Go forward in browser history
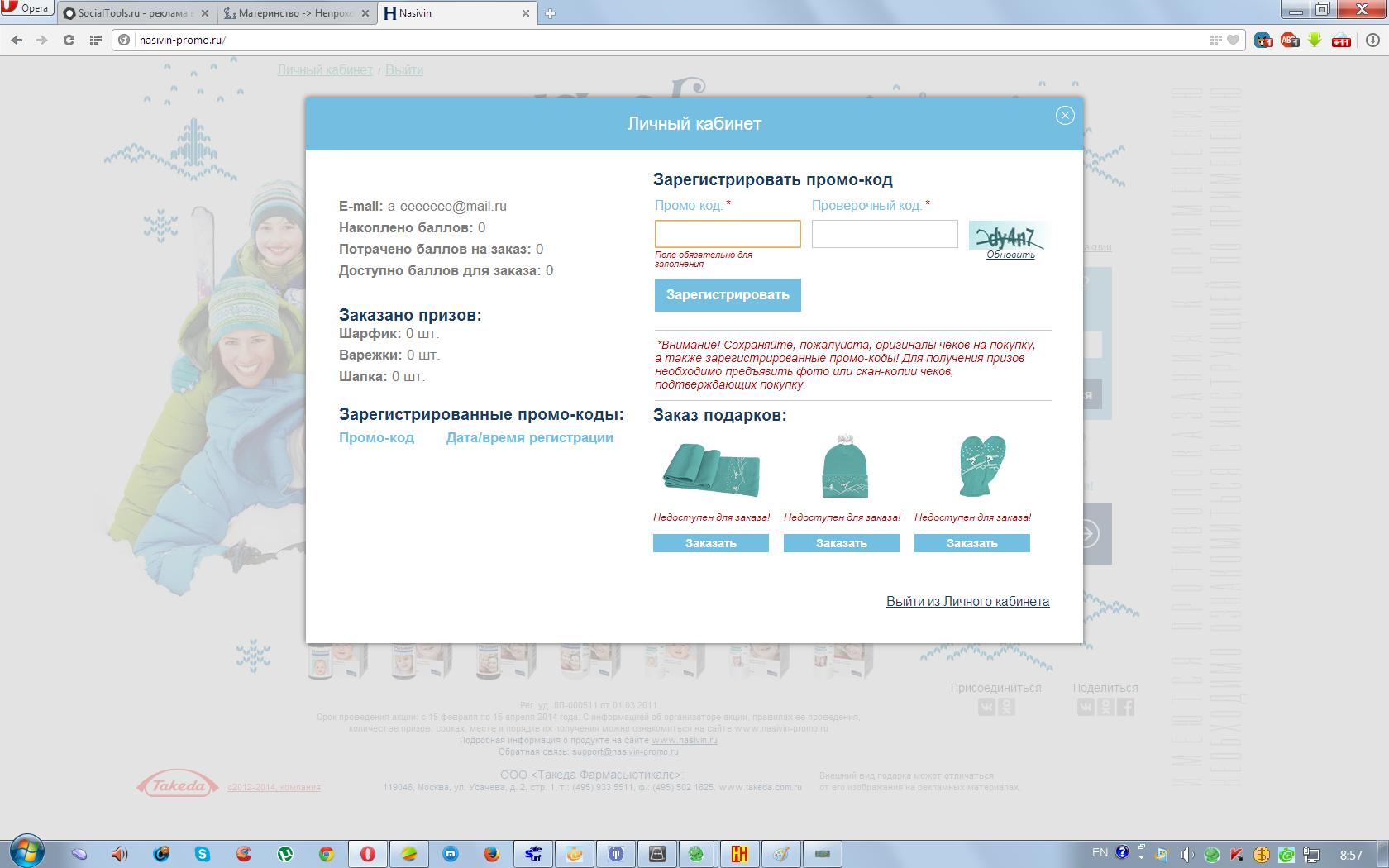The width and height of the screenshot is (1389, 868). (x=42, y=40)
